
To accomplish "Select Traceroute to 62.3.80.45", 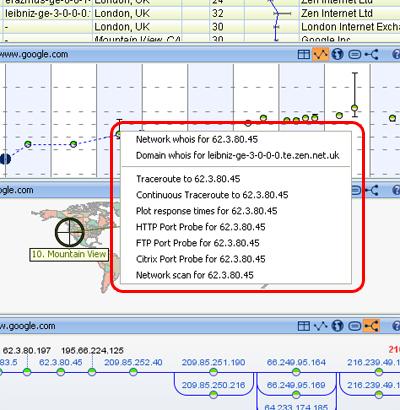I will pyautogui.click(x=188, y=179).
